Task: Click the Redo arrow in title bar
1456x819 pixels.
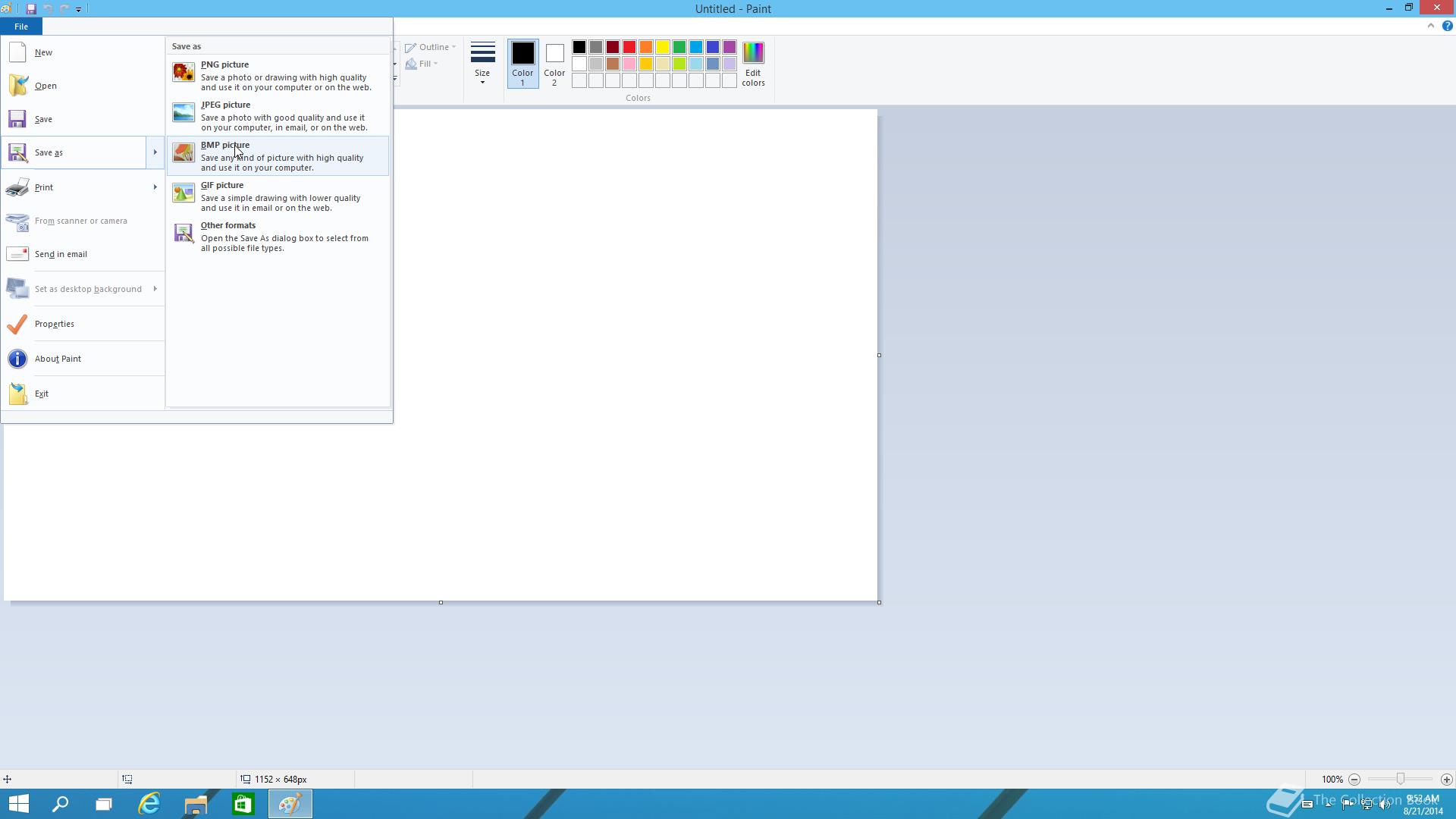Action: coord(64,9)
